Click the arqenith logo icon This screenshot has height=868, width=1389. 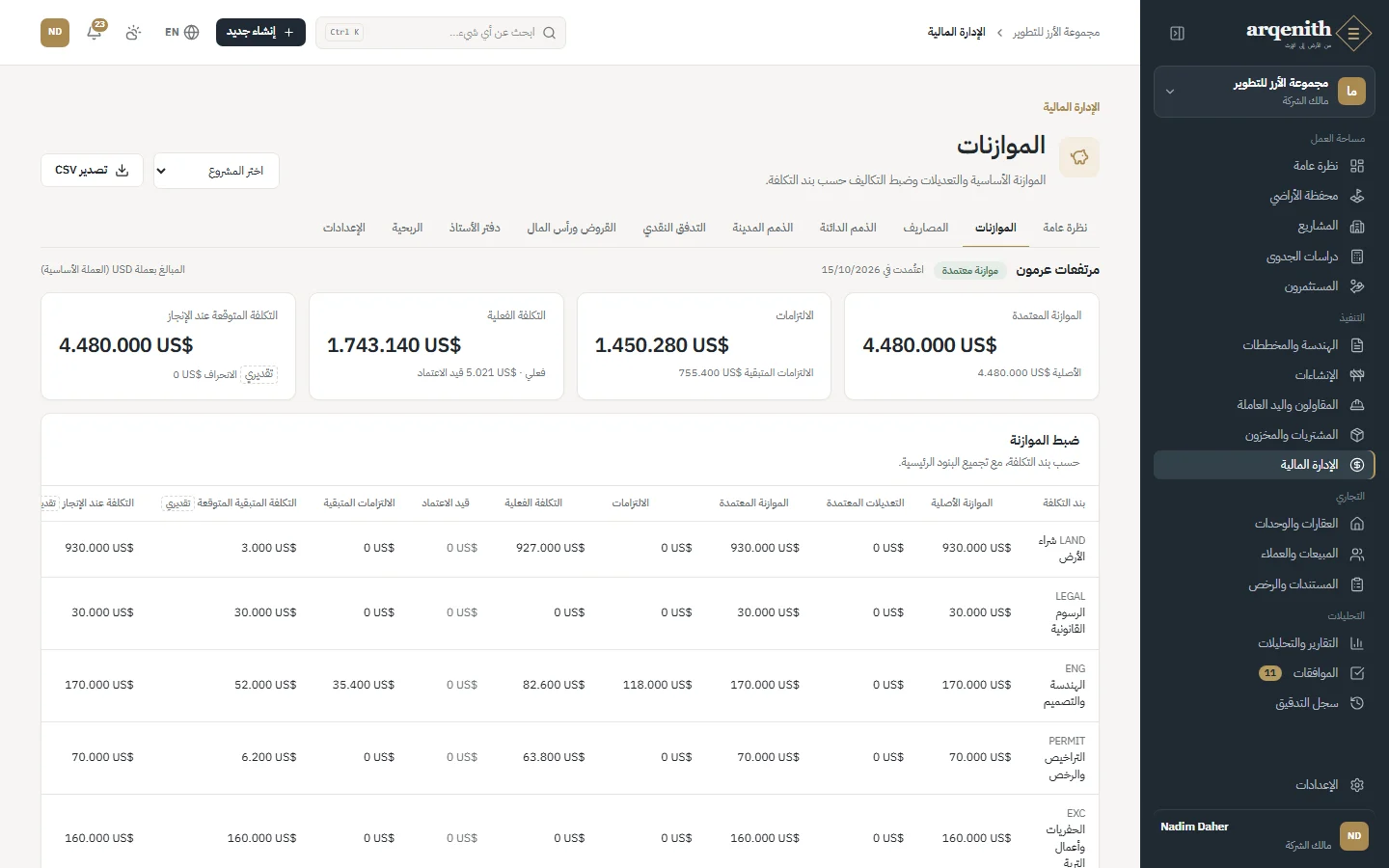pyautogui.click(x=1353, y=33)
